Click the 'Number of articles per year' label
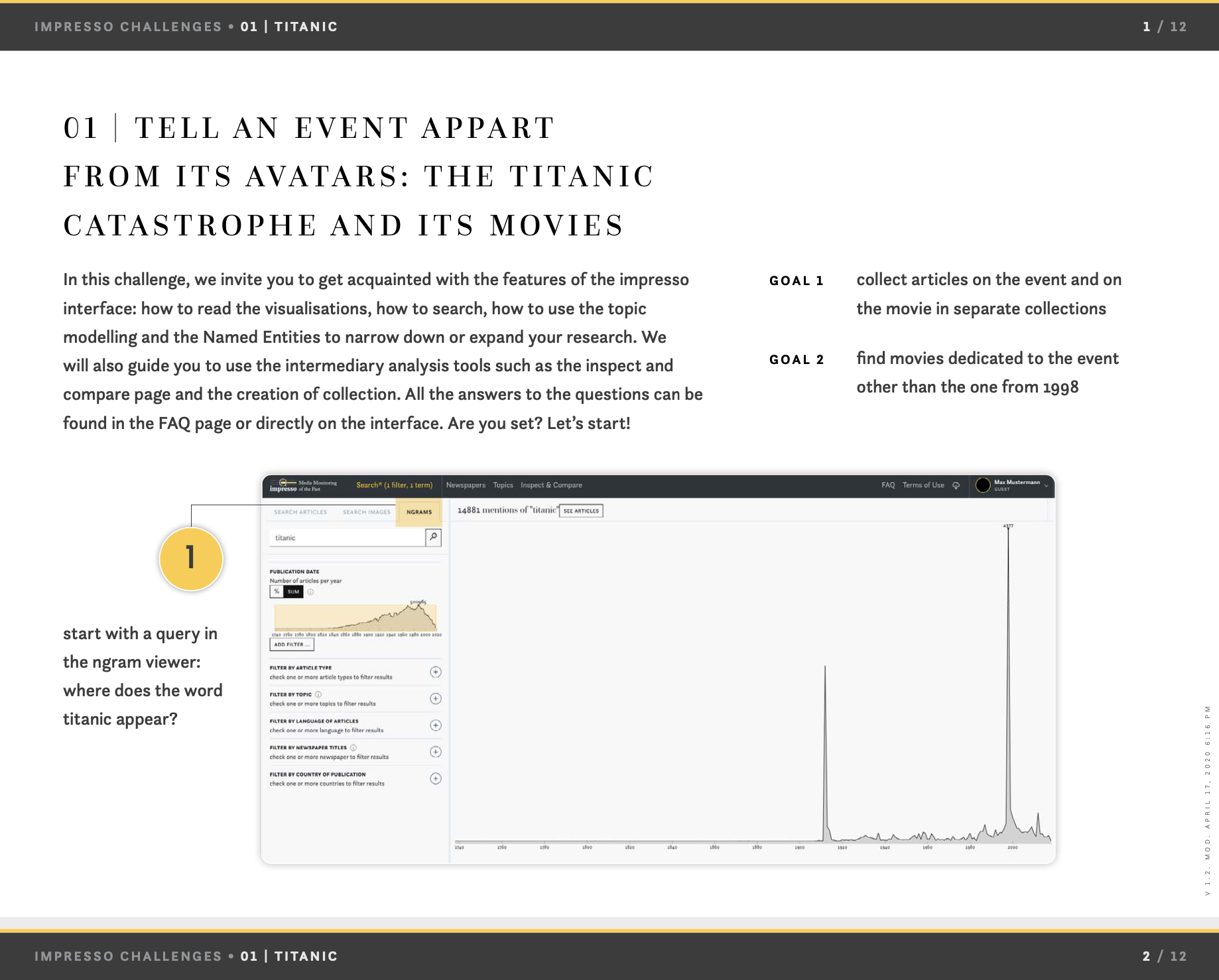1219x980 pixels. [x=306, y=581]
